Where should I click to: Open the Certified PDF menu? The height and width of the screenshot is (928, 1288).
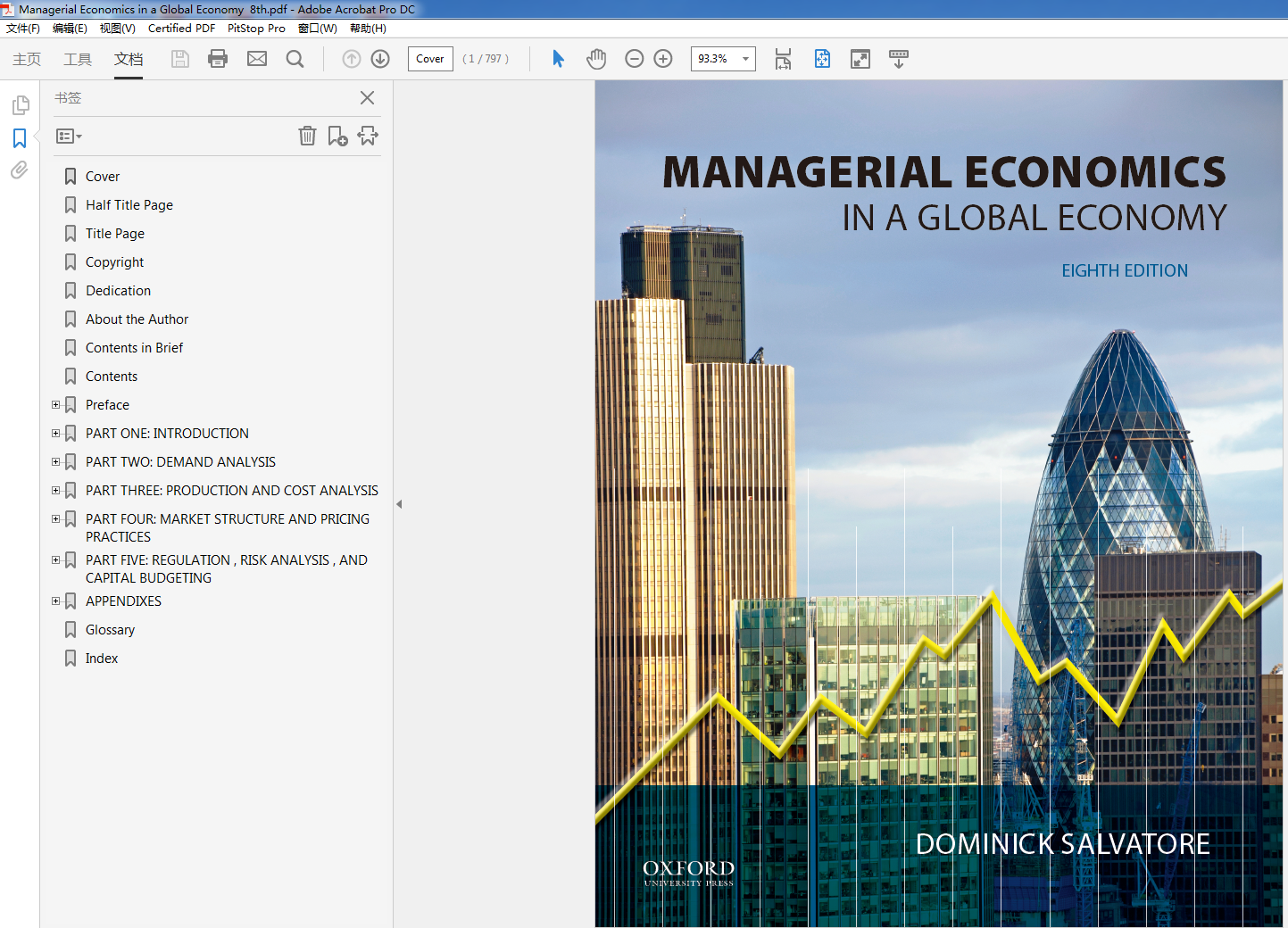pos(181,29)
